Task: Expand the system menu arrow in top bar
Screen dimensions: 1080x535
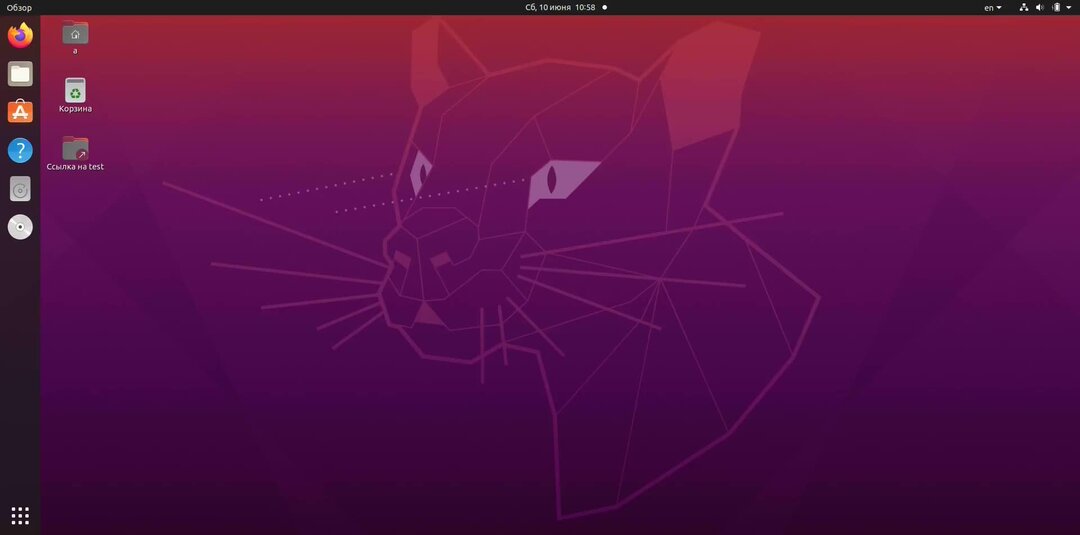Action: (1069, 8)
